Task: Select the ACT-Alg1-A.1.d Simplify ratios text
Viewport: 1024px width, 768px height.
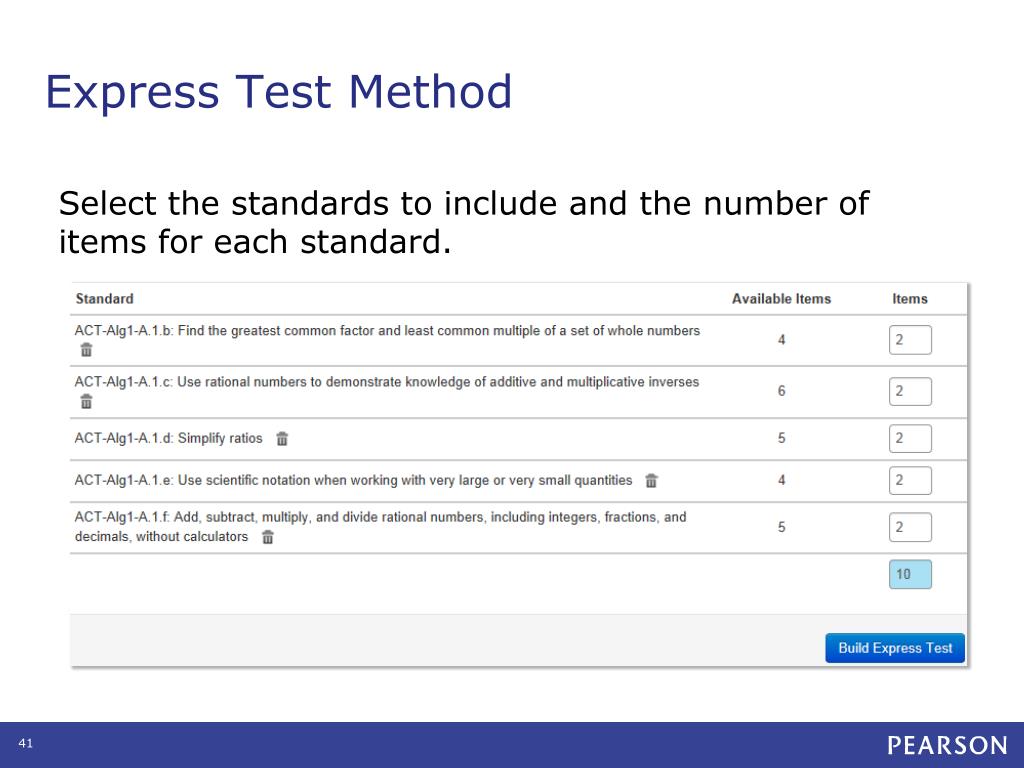Action: [x=168, y=438]
